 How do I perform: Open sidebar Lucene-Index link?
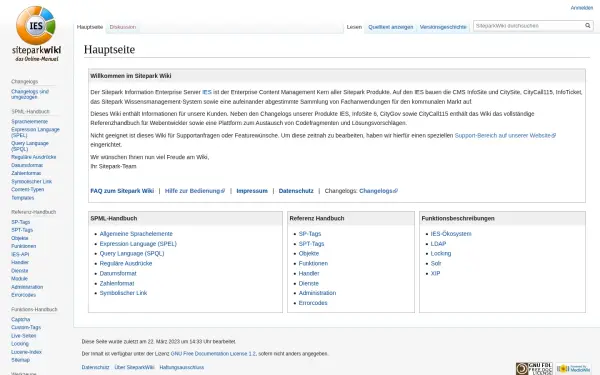coord(26,352)
